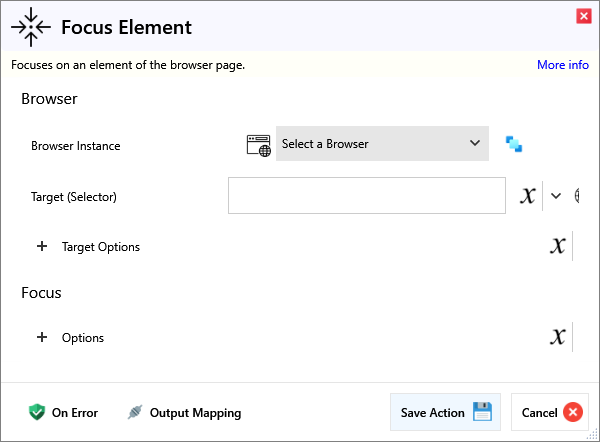Click the globe icon right of Target row

point(577,196)
